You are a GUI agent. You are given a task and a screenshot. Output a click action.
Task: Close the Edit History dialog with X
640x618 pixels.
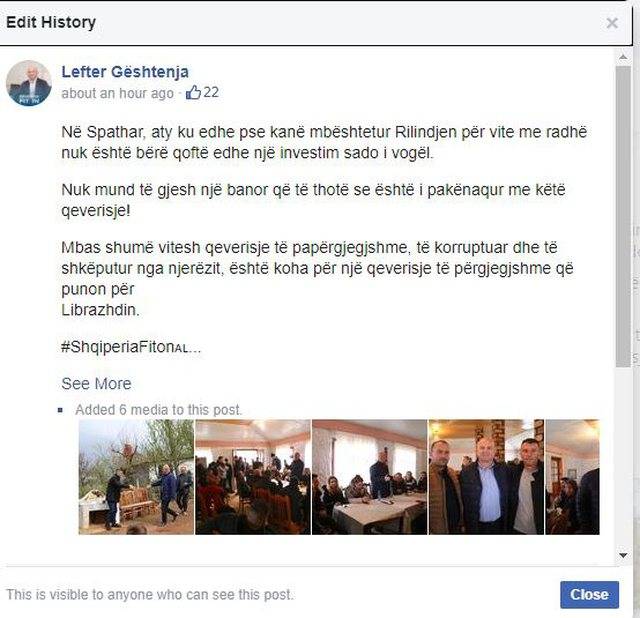[x=612, y=23]
